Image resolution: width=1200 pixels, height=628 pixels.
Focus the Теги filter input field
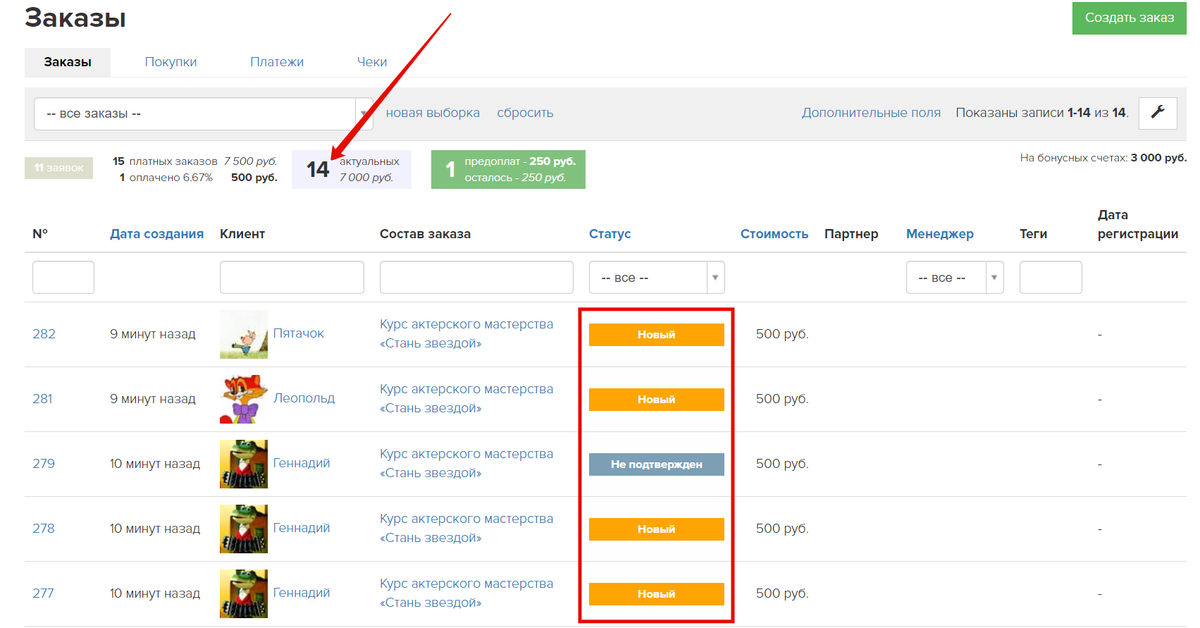click(x=1051, y=277)
